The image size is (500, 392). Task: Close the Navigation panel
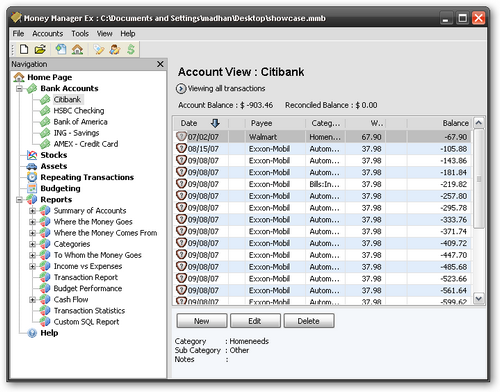click(160, 64)
